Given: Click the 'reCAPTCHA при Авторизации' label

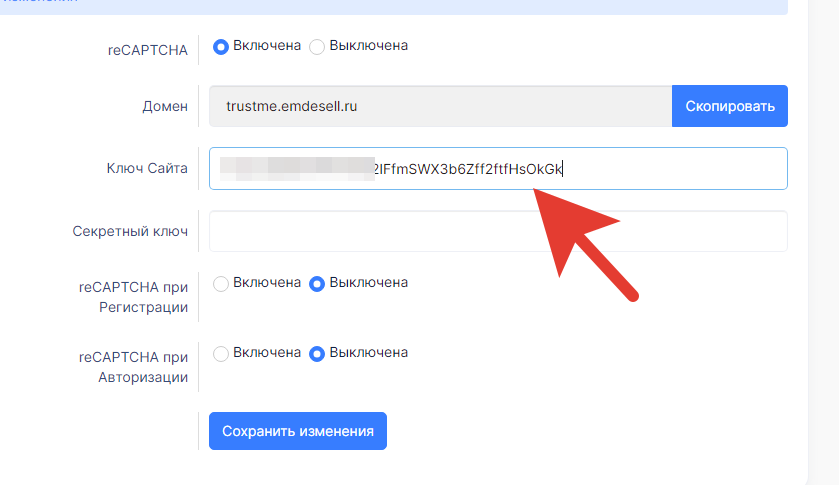Looking at the screenshot, I should point(133,366).
